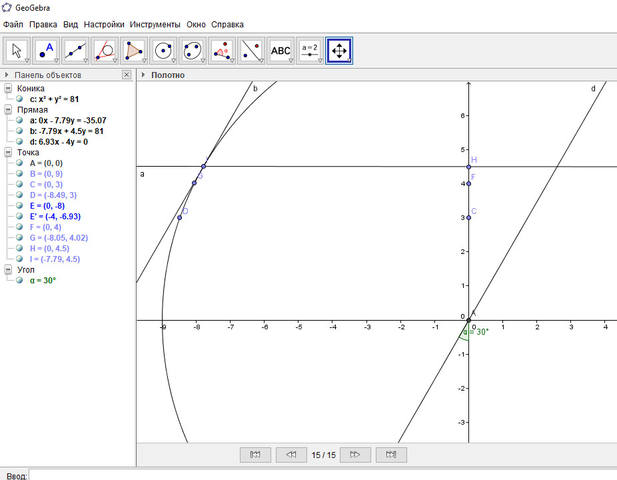Collapse the Коника group
This screenshot has width=617, height=480.
(x=8, y=88)
